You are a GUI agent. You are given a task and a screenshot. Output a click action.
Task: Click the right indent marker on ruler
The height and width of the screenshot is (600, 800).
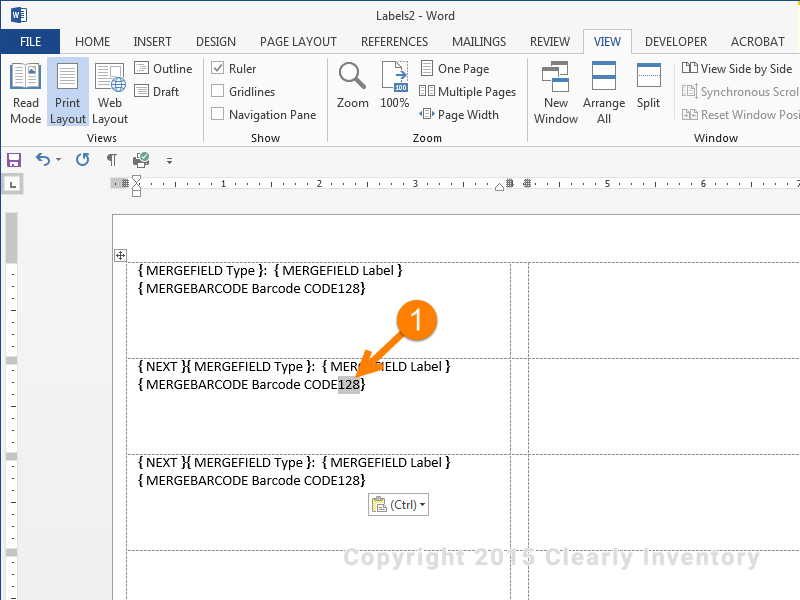pyautogui.click(x=499, y=187)
